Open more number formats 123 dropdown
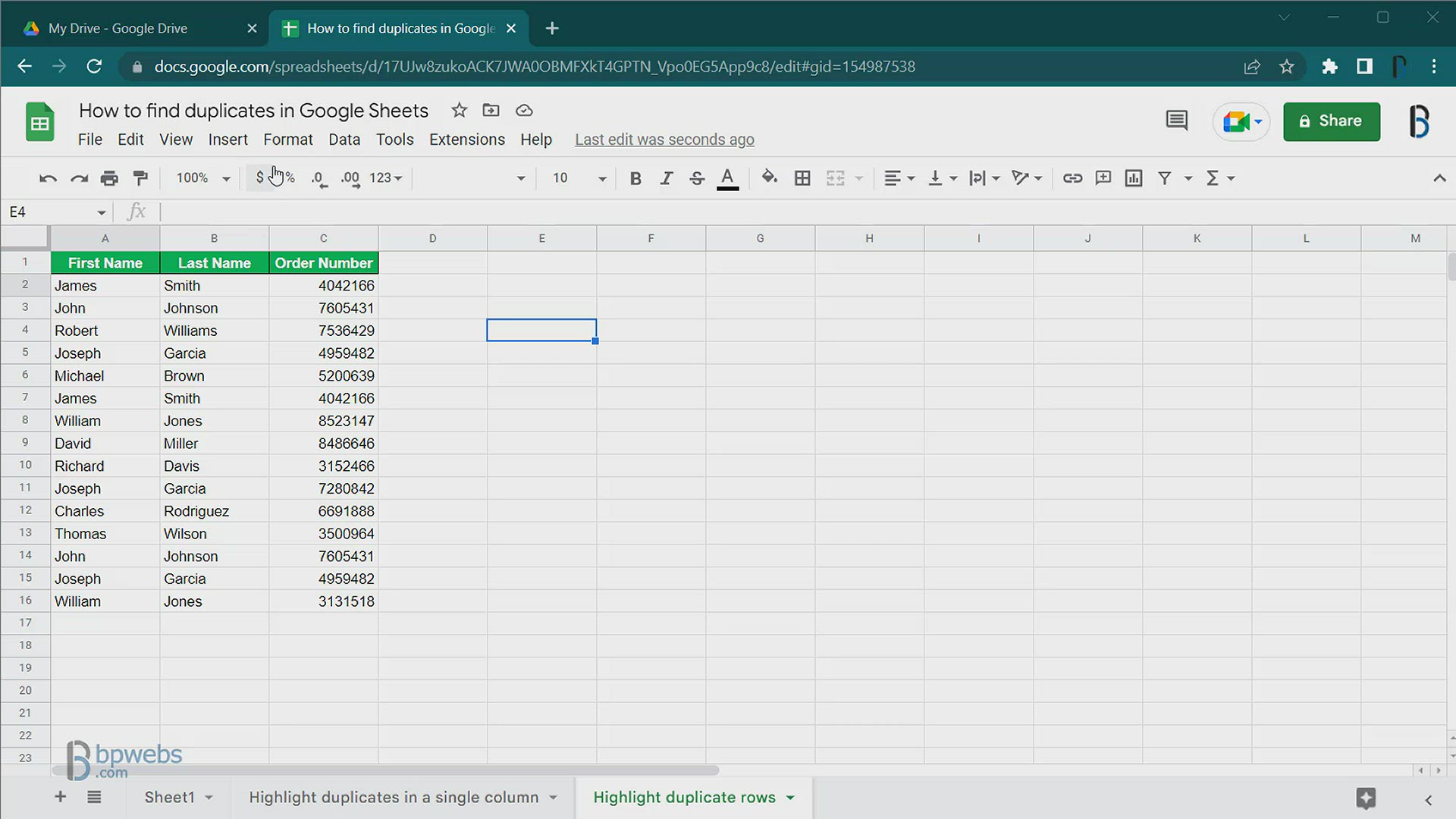Image resolution: width=1456 pixels, height=819 pixels. pos(385,178)
